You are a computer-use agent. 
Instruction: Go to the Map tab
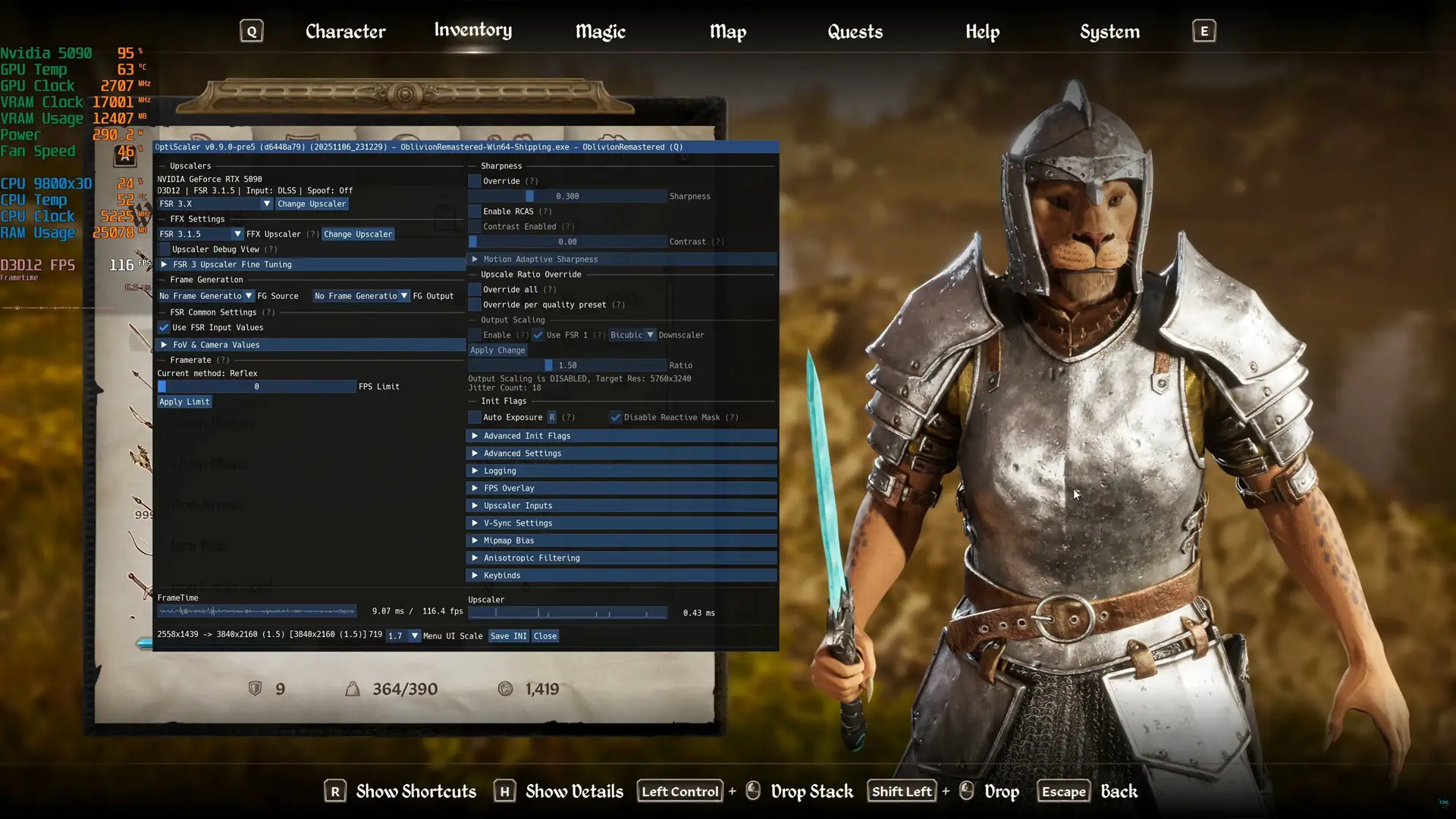tap(728, 32)
